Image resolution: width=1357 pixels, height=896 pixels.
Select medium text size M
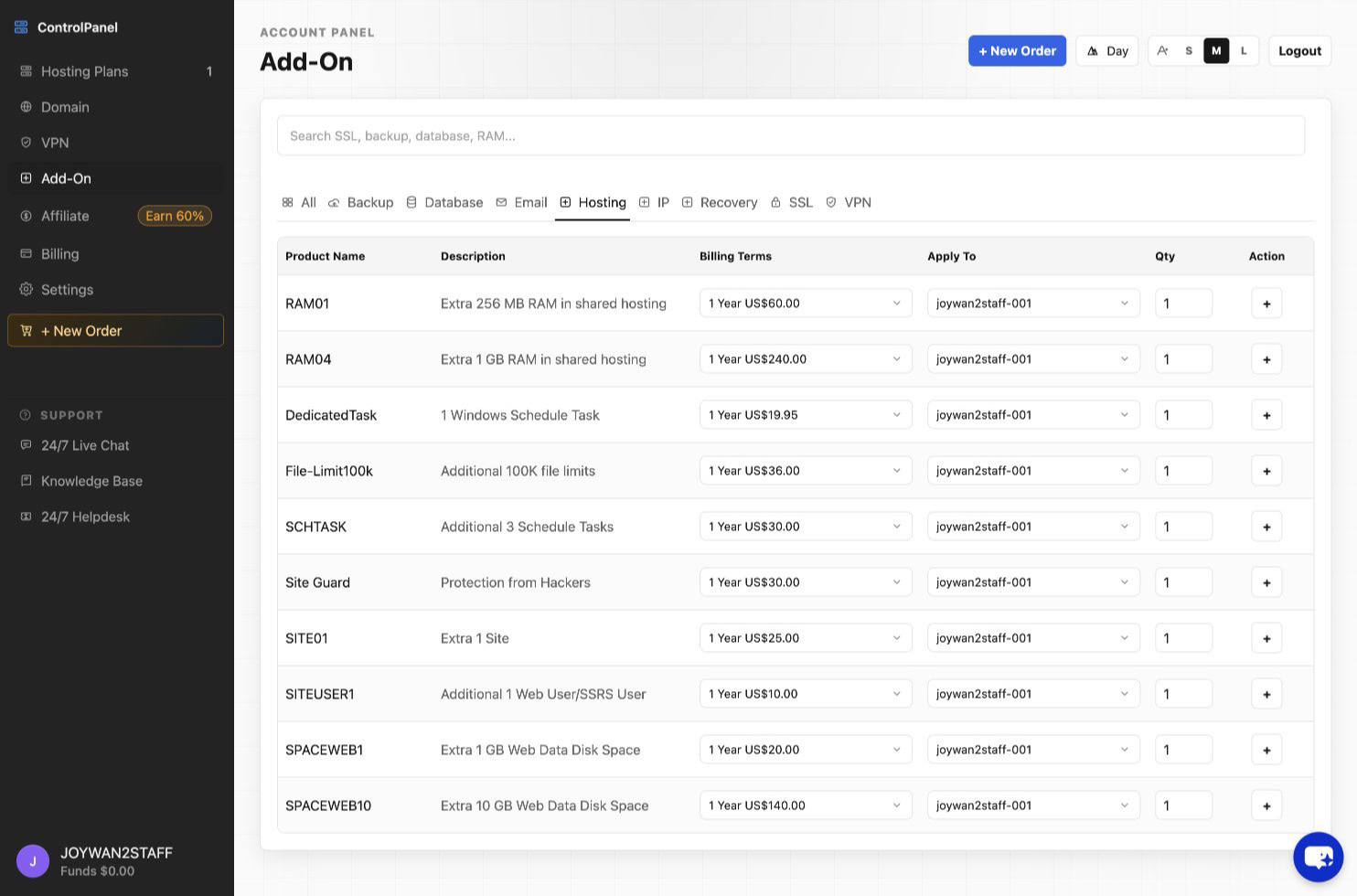[1216, 51]
